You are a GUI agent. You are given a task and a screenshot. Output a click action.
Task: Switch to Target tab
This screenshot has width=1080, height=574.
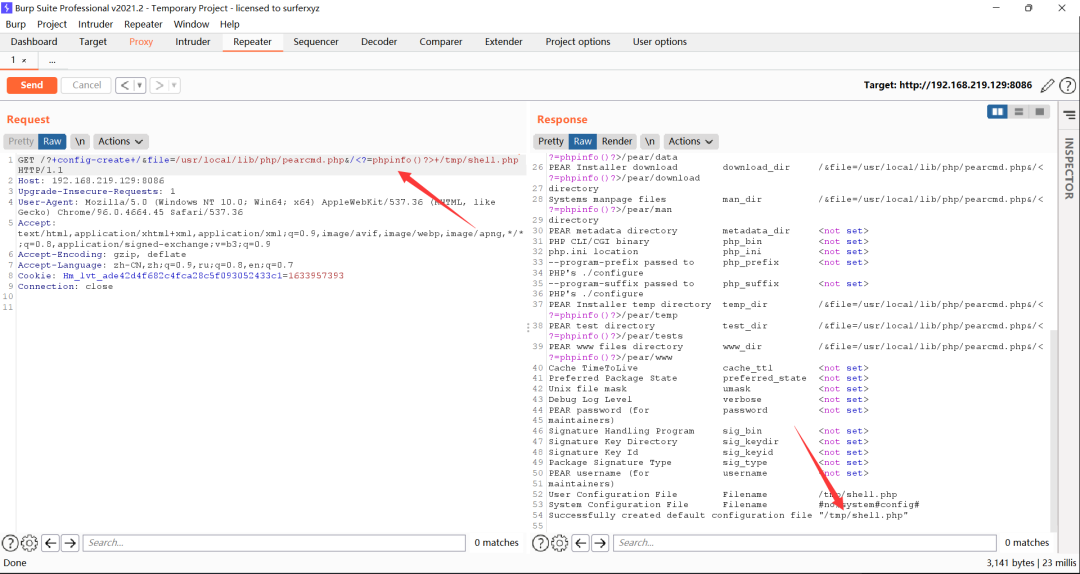coord(93,41)
